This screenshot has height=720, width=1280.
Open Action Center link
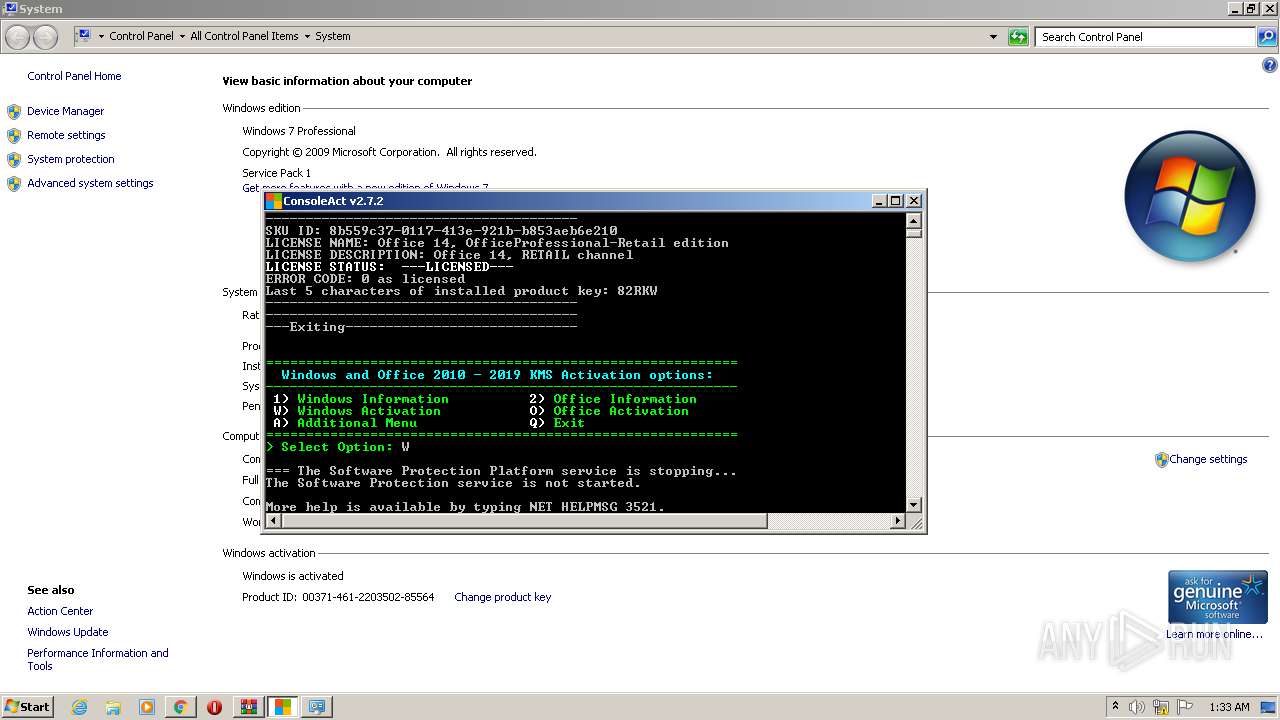click(x=60, y=611)
